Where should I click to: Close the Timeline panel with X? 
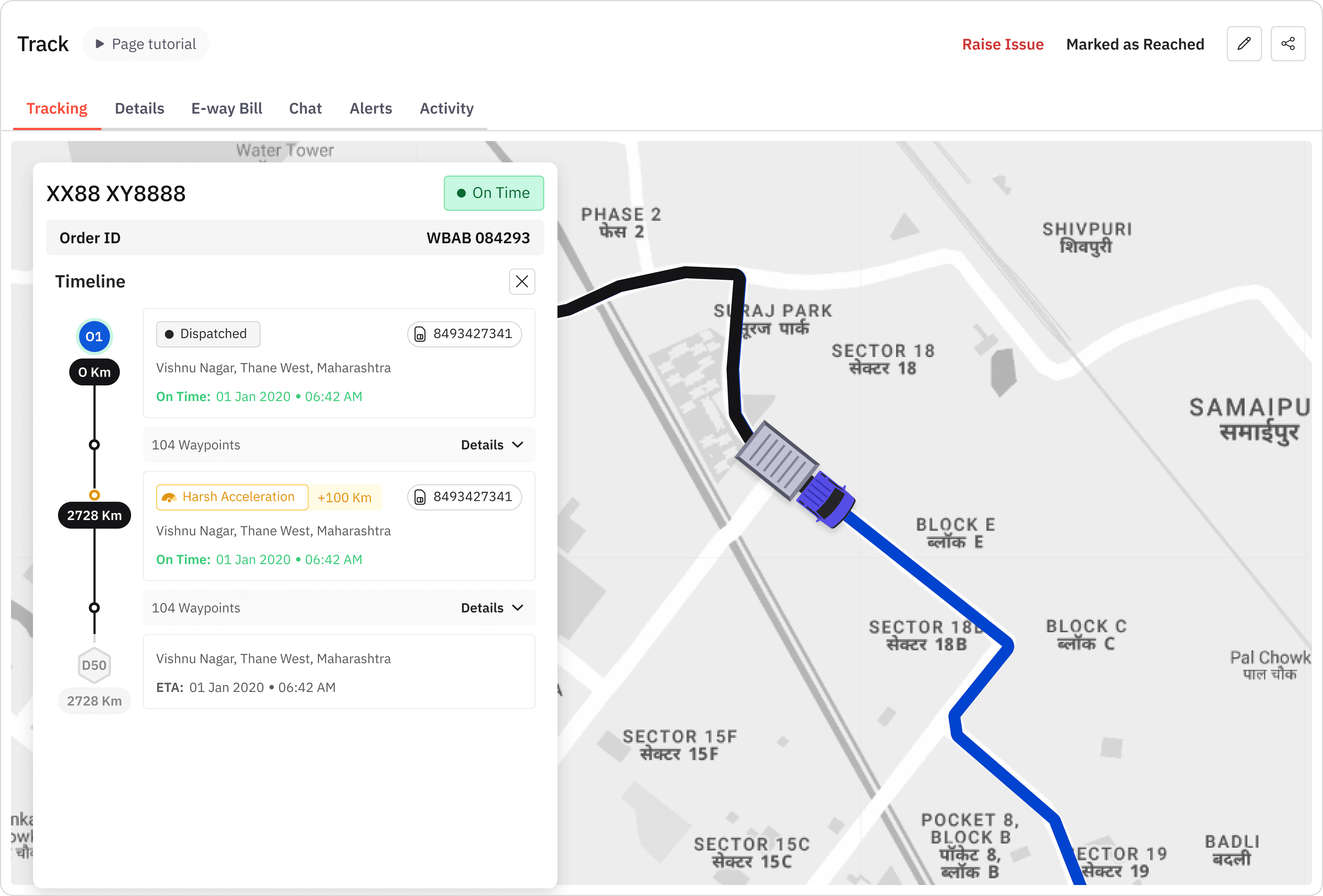pos(521,281)
